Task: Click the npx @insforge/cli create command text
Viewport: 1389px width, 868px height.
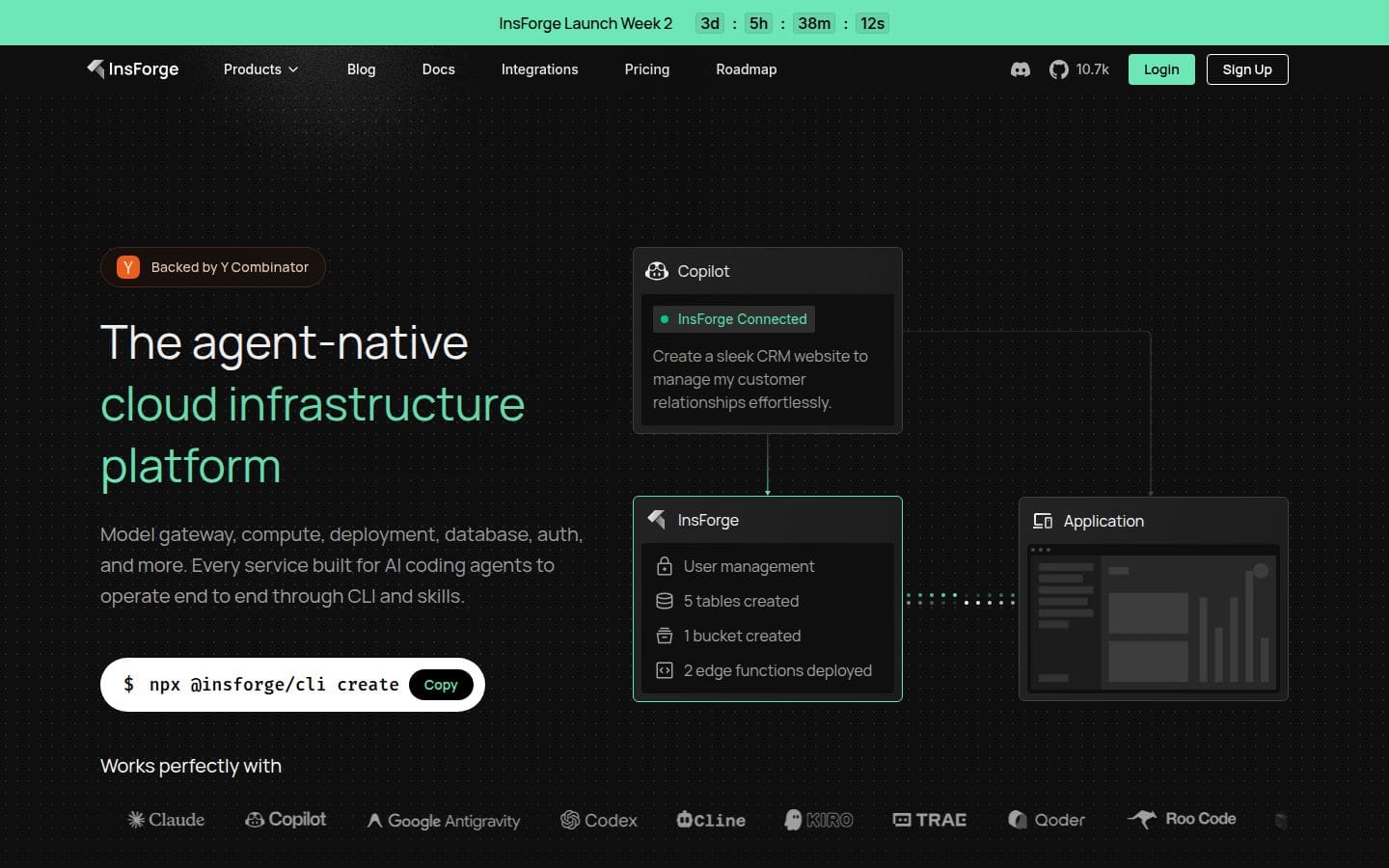Action: pos(274,685)
